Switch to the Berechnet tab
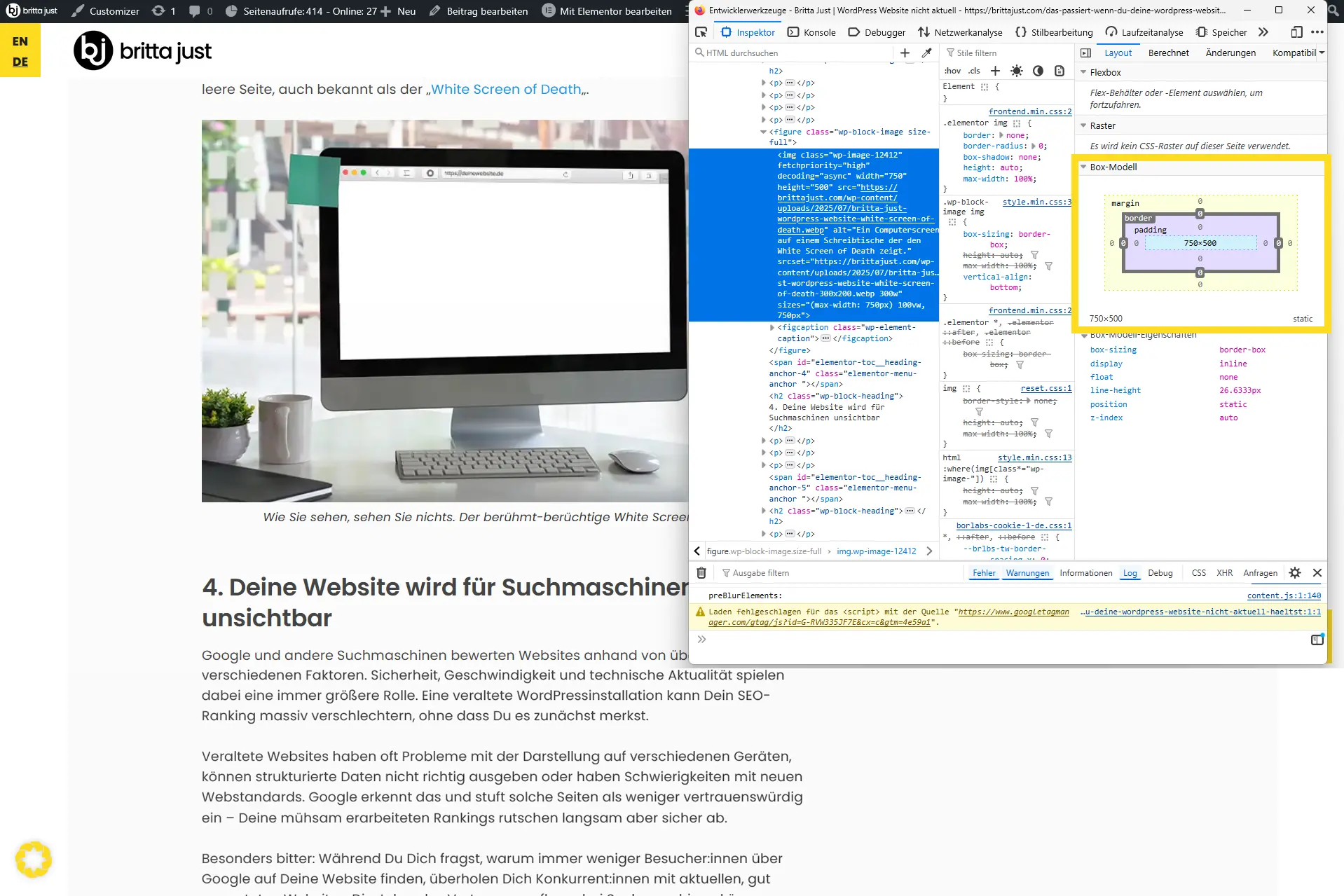1344x896 pixels. click(1168, 53)
